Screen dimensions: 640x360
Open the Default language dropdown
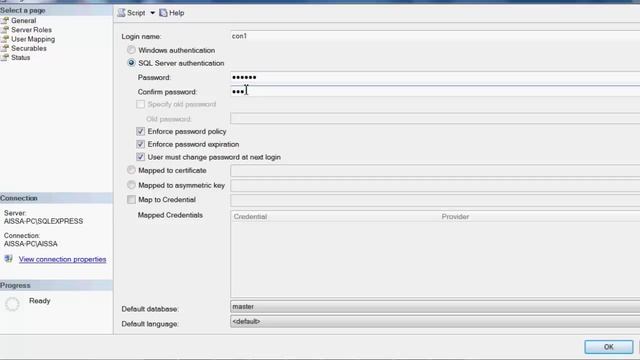(x=435, y=322)
